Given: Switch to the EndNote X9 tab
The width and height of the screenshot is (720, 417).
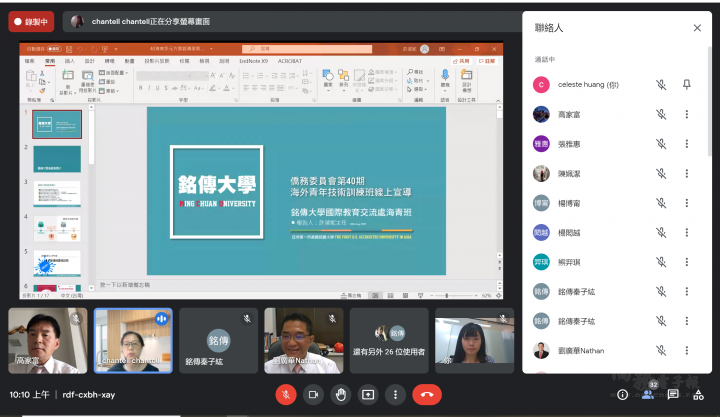Looking at the screenshot, I should tap(253, 61).
